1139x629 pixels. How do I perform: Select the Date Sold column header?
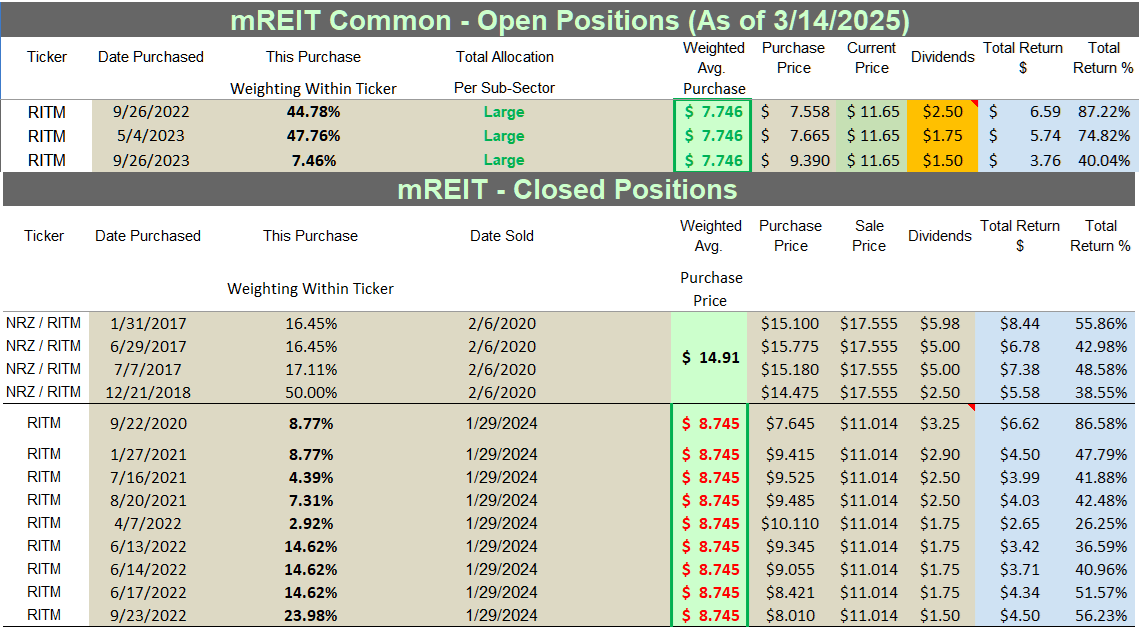[x=501, y=236]
